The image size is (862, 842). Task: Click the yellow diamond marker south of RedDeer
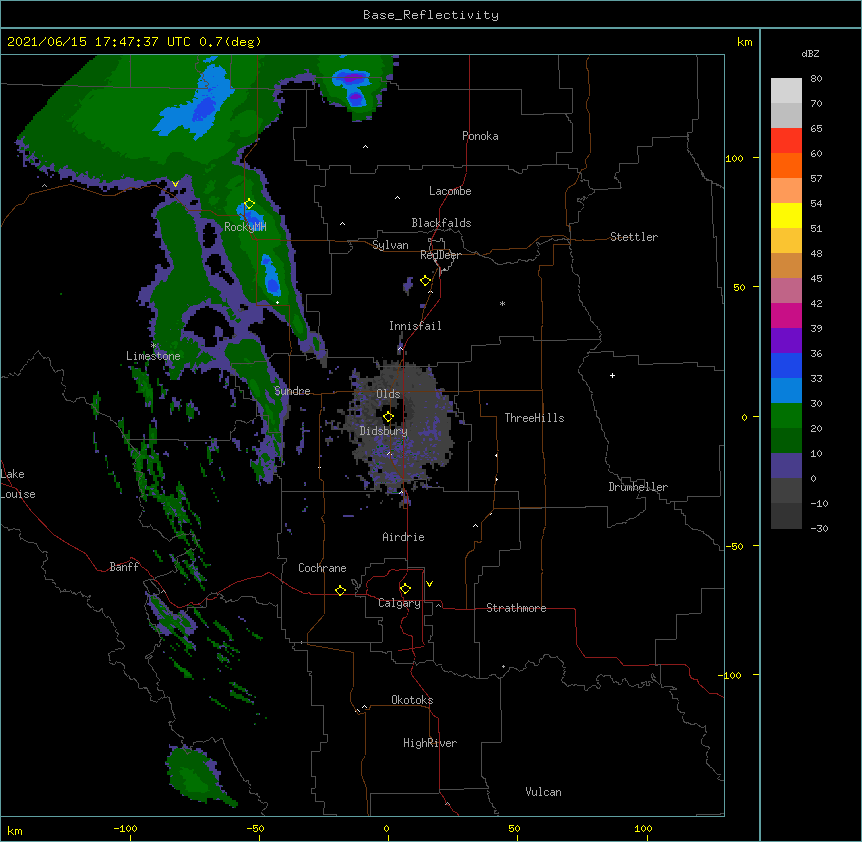[425, 281]
